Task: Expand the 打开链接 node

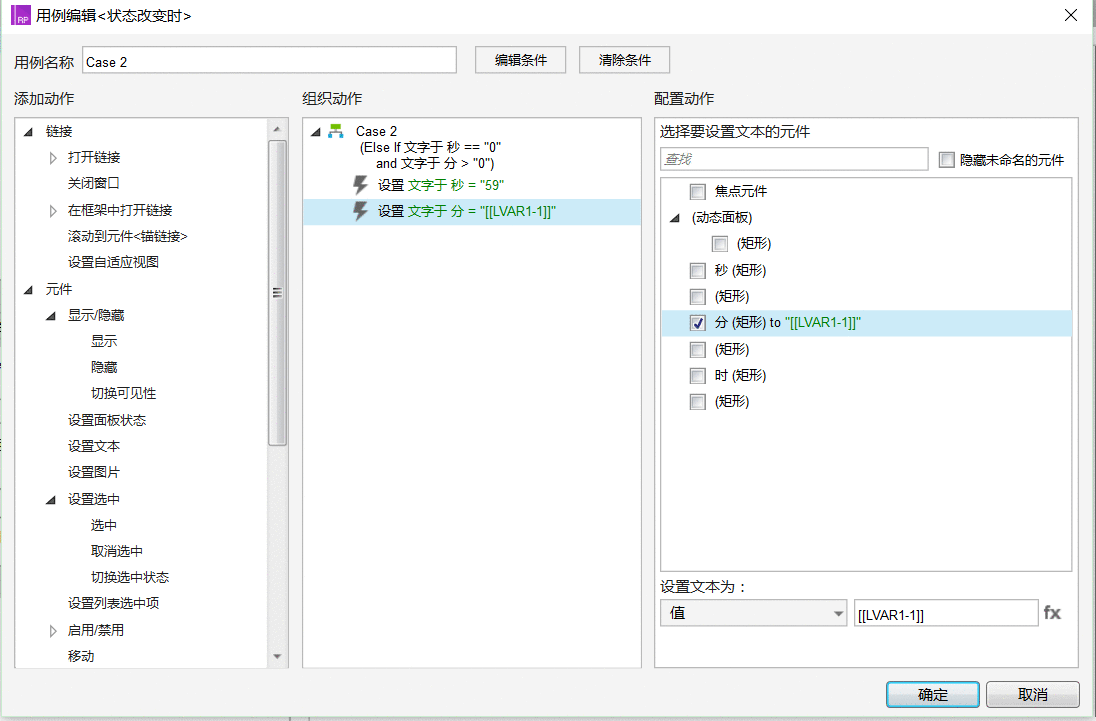Action: (53, 158)
